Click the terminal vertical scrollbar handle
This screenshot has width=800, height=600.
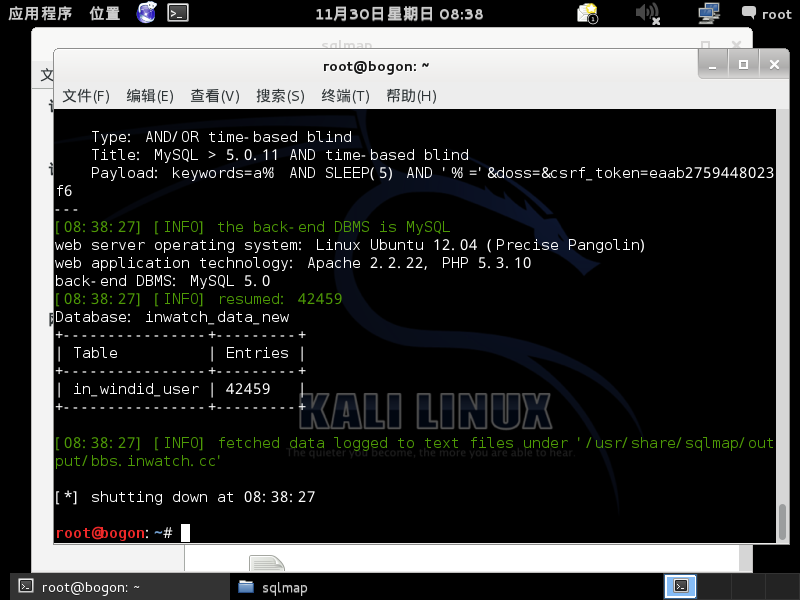[x=782, y=521]
